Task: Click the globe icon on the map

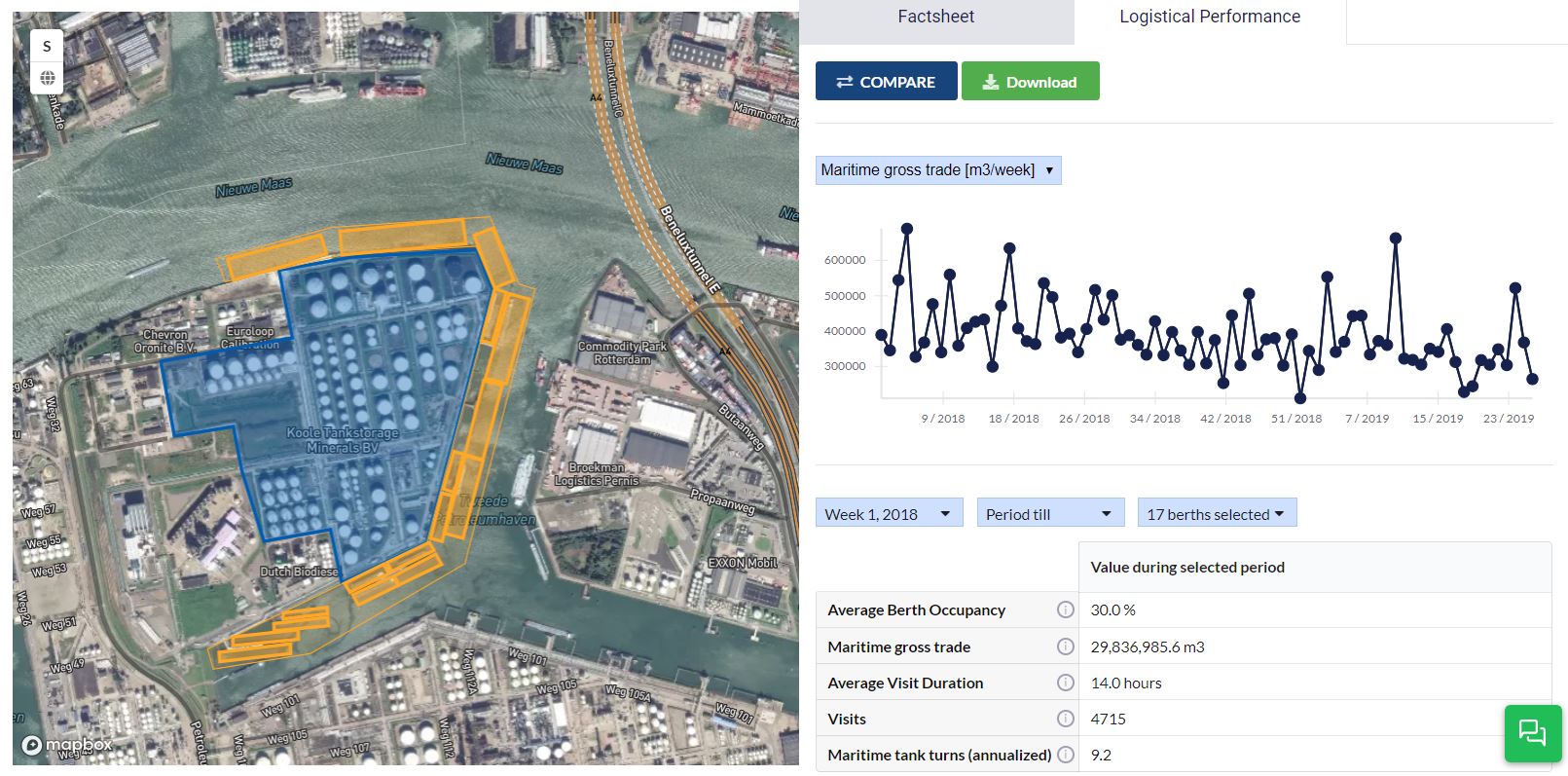Action: (x=47, y=78)
